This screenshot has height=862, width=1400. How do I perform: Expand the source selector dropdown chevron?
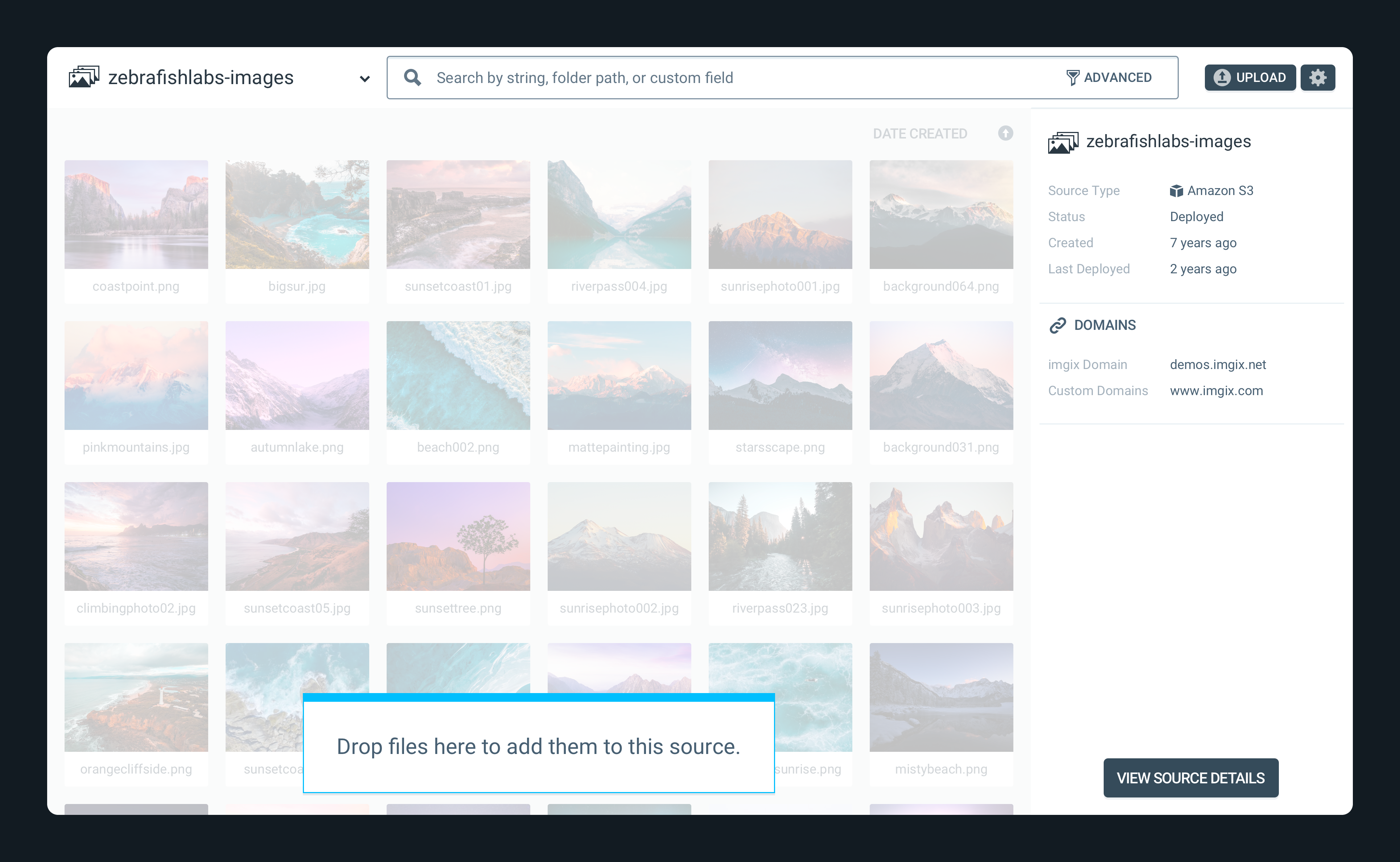tap(365, 78)
